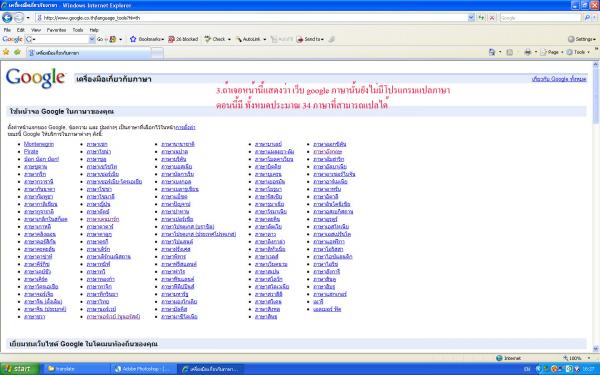
Task: Click the AutoLink toolbar button
Action: click(x=248, y=39)
